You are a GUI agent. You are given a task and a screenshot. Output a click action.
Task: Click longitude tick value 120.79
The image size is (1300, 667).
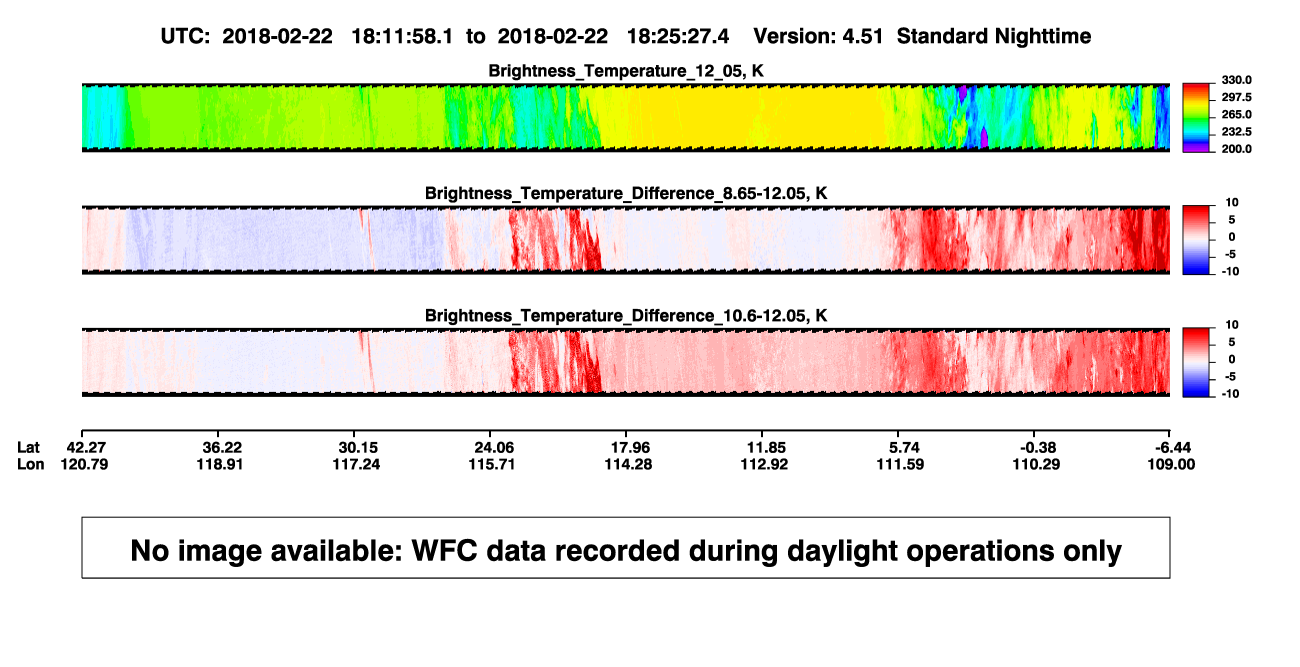pyautogui.click(x=87, y=464)
